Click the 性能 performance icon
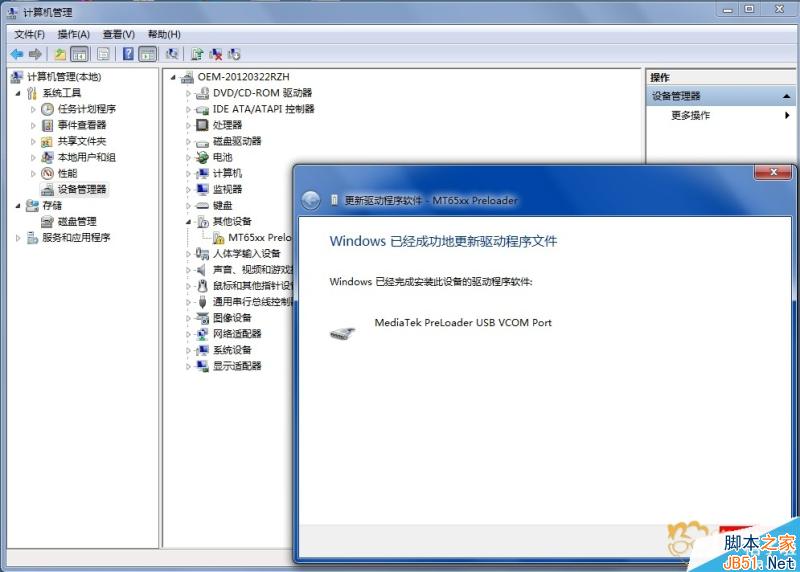The height and width of the screenshot is (572, 800). pyautogui.click(x=47, y=173)
